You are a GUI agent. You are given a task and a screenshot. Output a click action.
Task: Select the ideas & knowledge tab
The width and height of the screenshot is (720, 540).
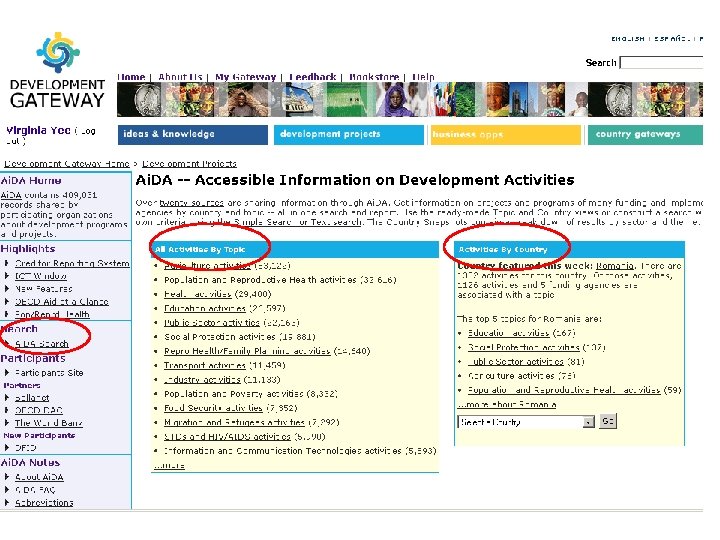[x=192, y=135]
